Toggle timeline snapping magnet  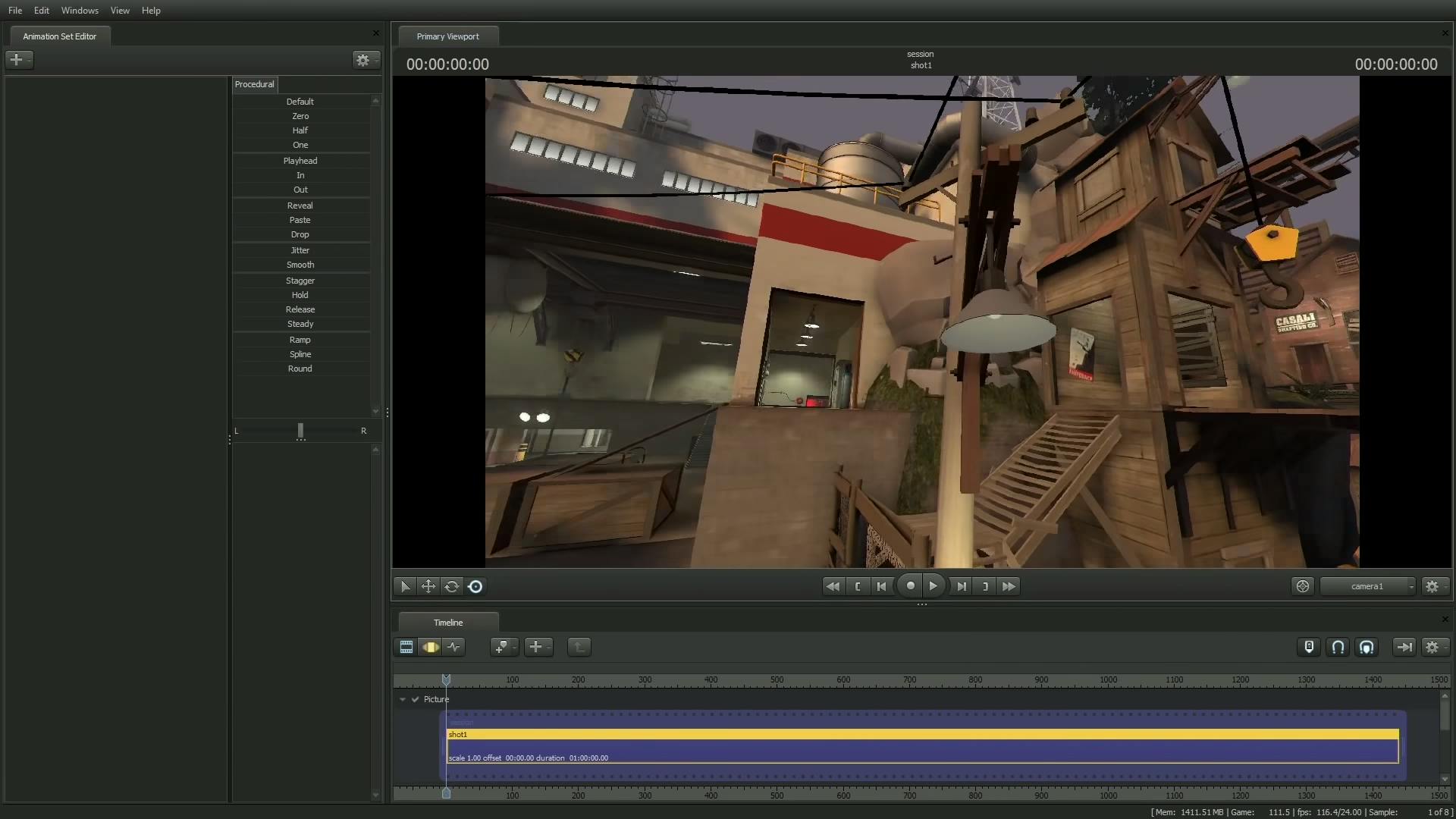[x=1338, y=647]
